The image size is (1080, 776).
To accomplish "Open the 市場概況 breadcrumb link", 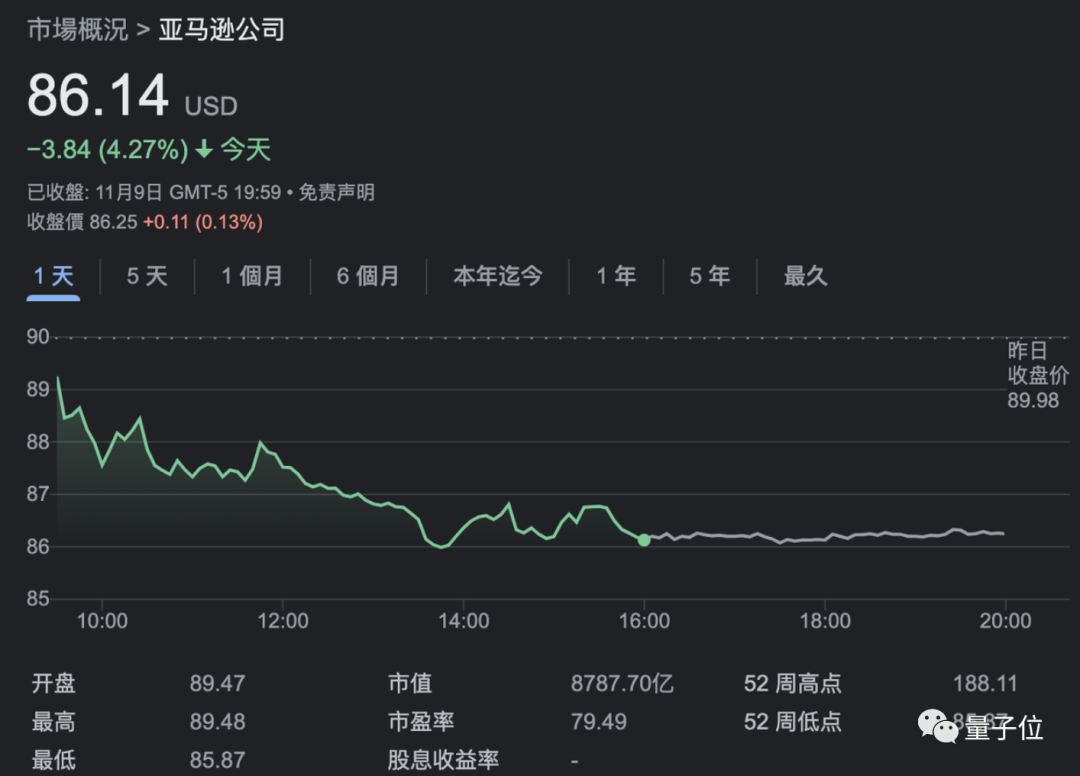I will click(77, 29).
